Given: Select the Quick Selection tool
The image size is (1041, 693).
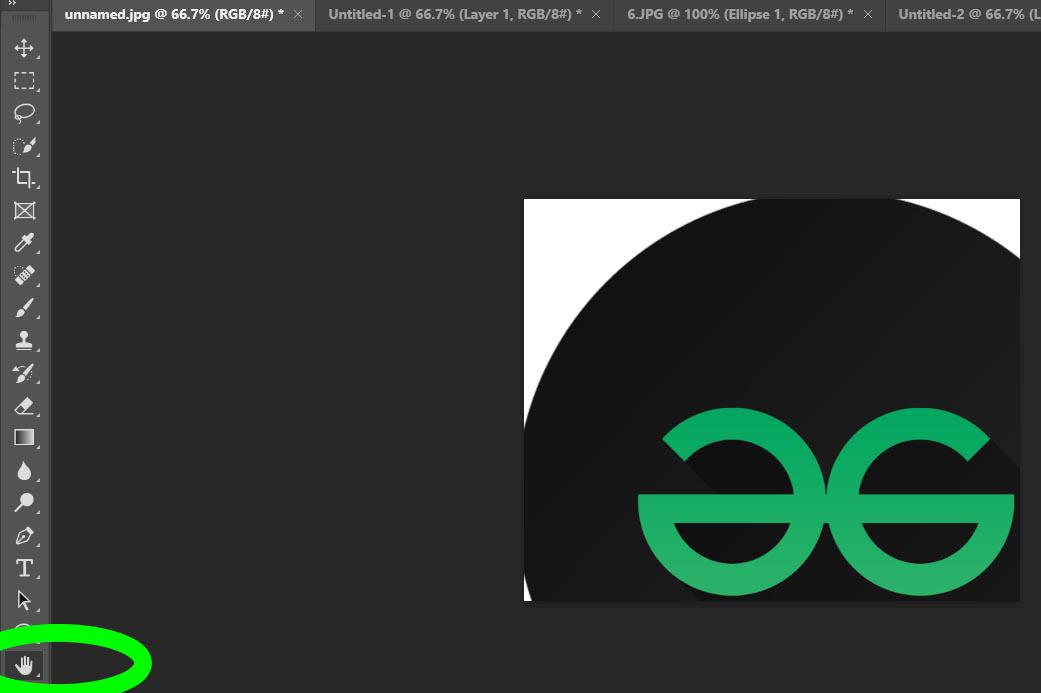Looking at the screenshot, I should 25,145.
